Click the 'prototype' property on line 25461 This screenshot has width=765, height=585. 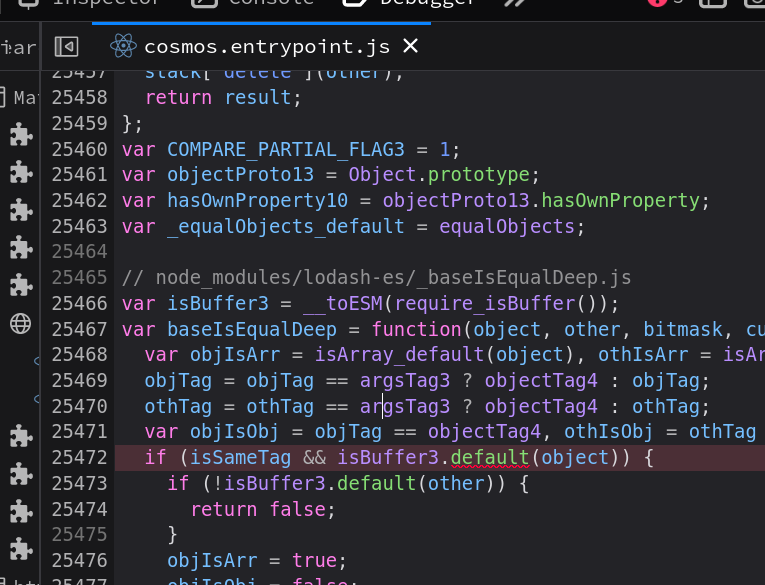click(x=479, y=175)
